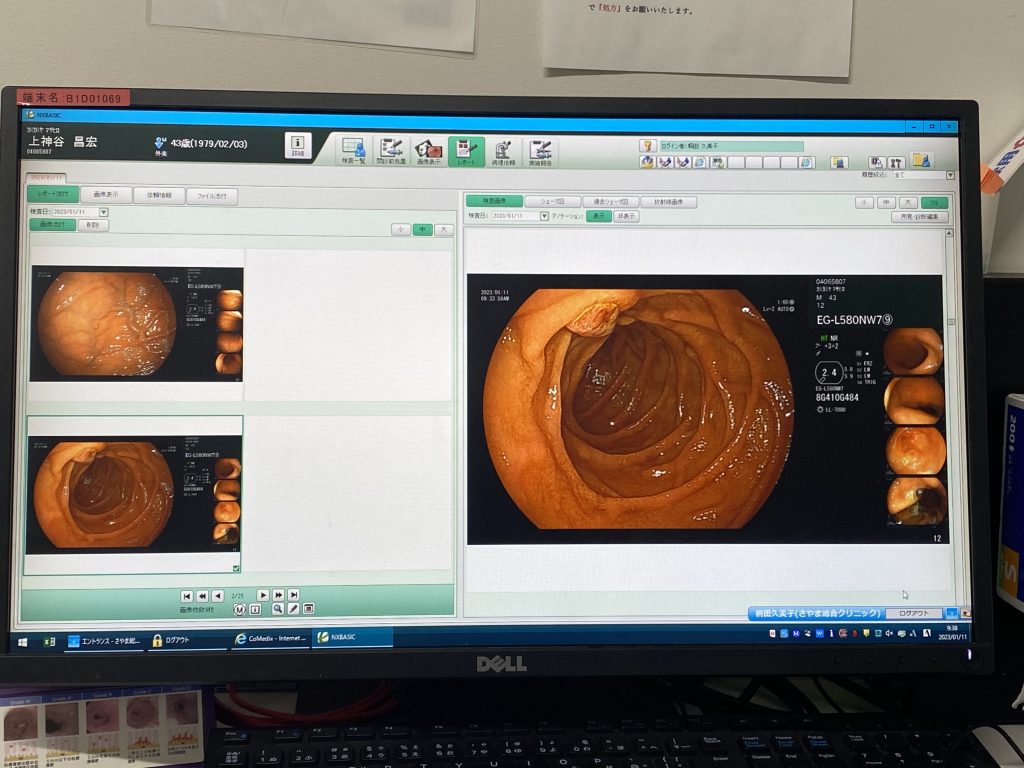
Task: Go to the next image with the right arrow
Action: coord(263,595)
